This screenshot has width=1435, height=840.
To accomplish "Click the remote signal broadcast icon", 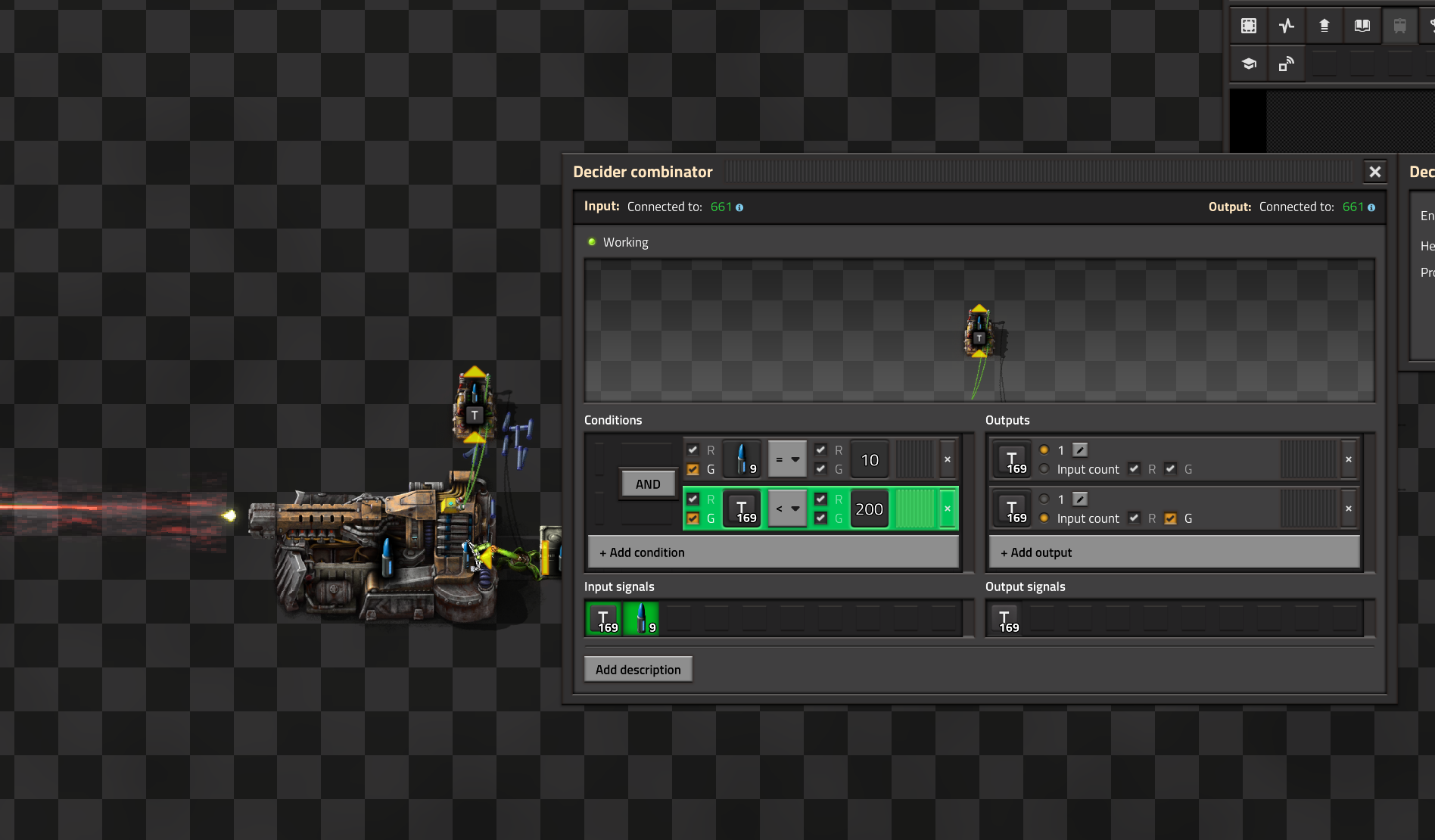I will (1287, 64).
